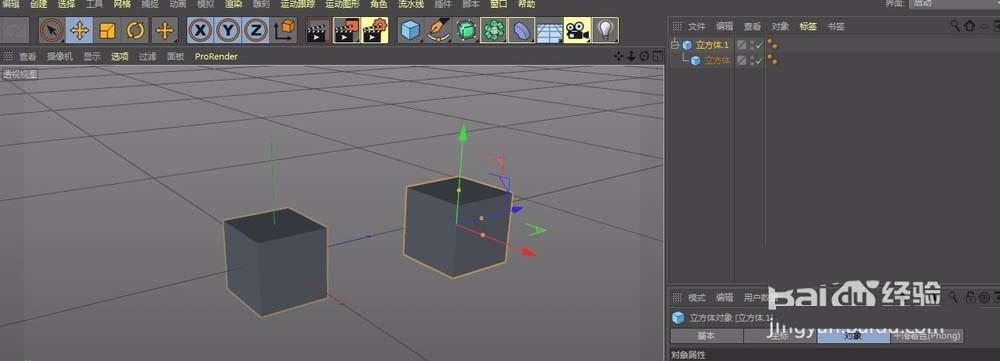Open the 创建 menu
1000x361 pixels.
coord(39,4)
